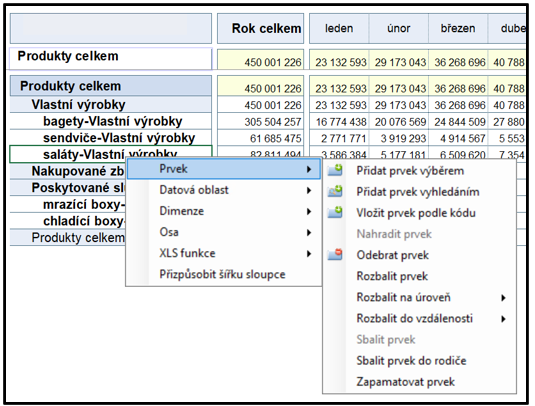
Task: Select the chladící boxy row
Action: (68, 221)
